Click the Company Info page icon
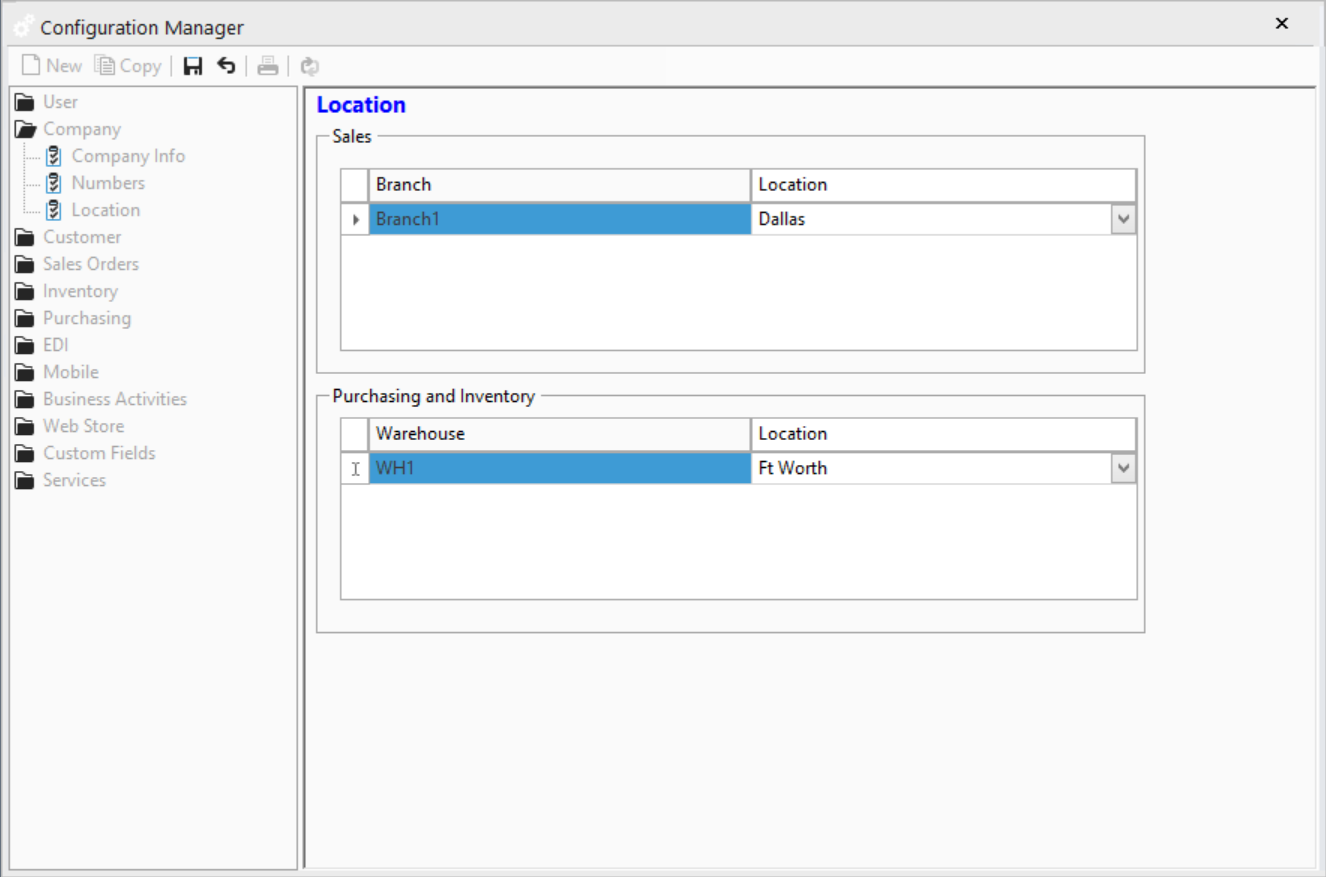 pos(55,155)
